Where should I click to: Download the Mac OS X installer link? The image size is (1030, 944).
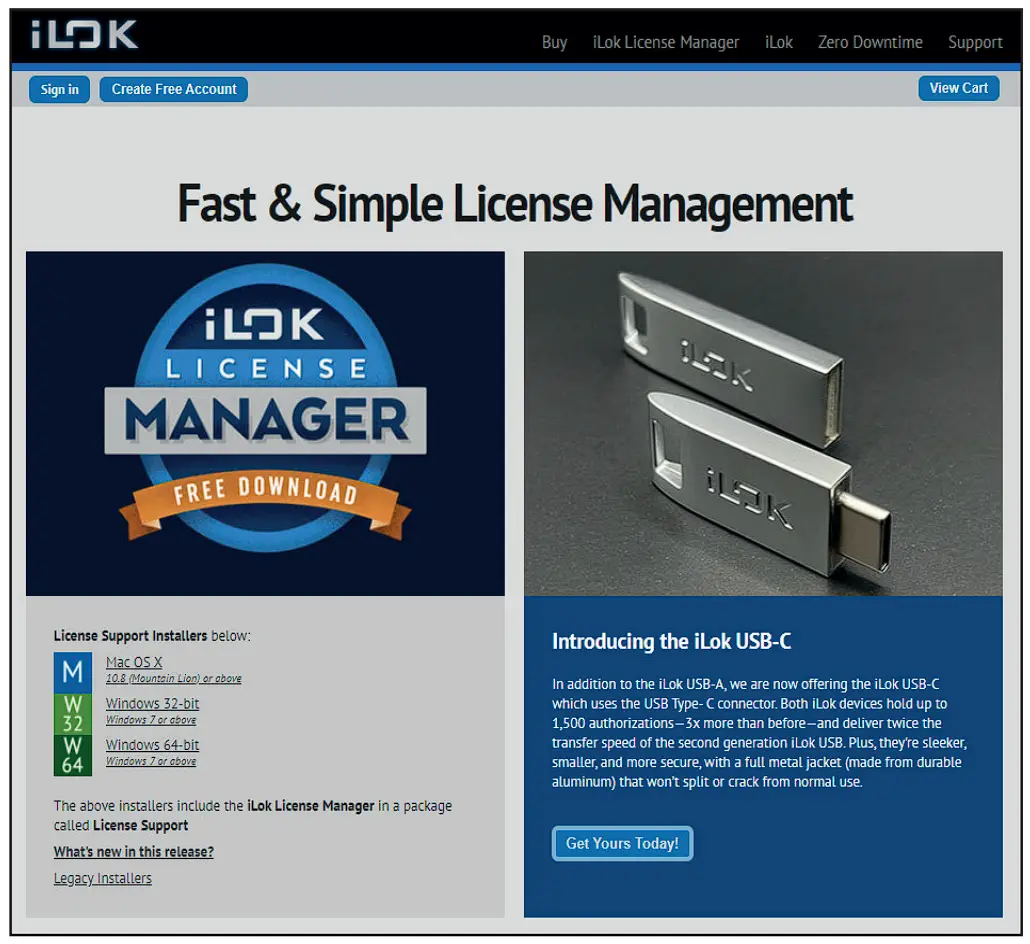tap(134, 662)
